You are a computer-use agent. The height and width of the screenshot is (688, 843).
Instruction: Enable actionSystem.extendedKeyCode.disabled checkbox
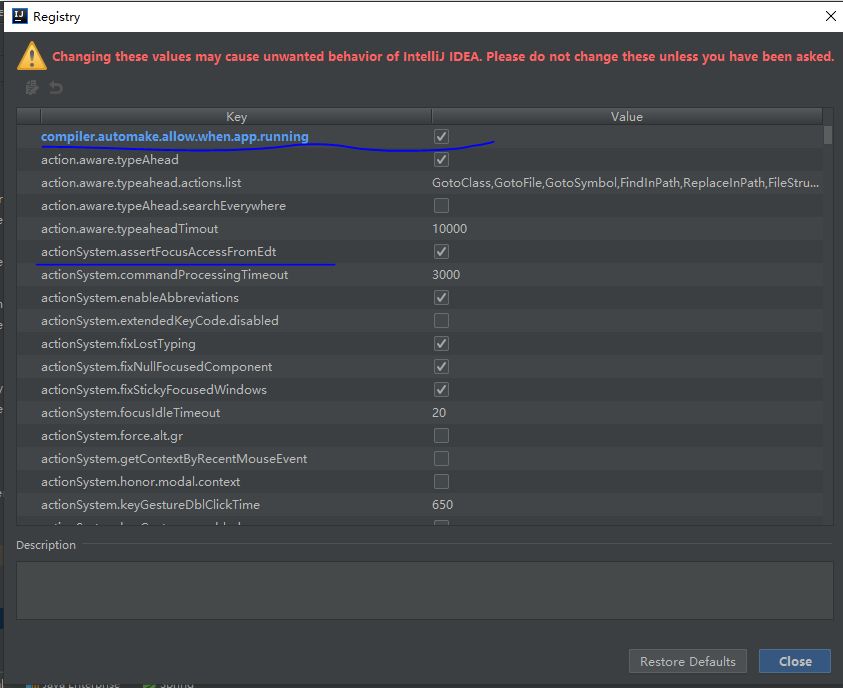(x=441, y=320)
